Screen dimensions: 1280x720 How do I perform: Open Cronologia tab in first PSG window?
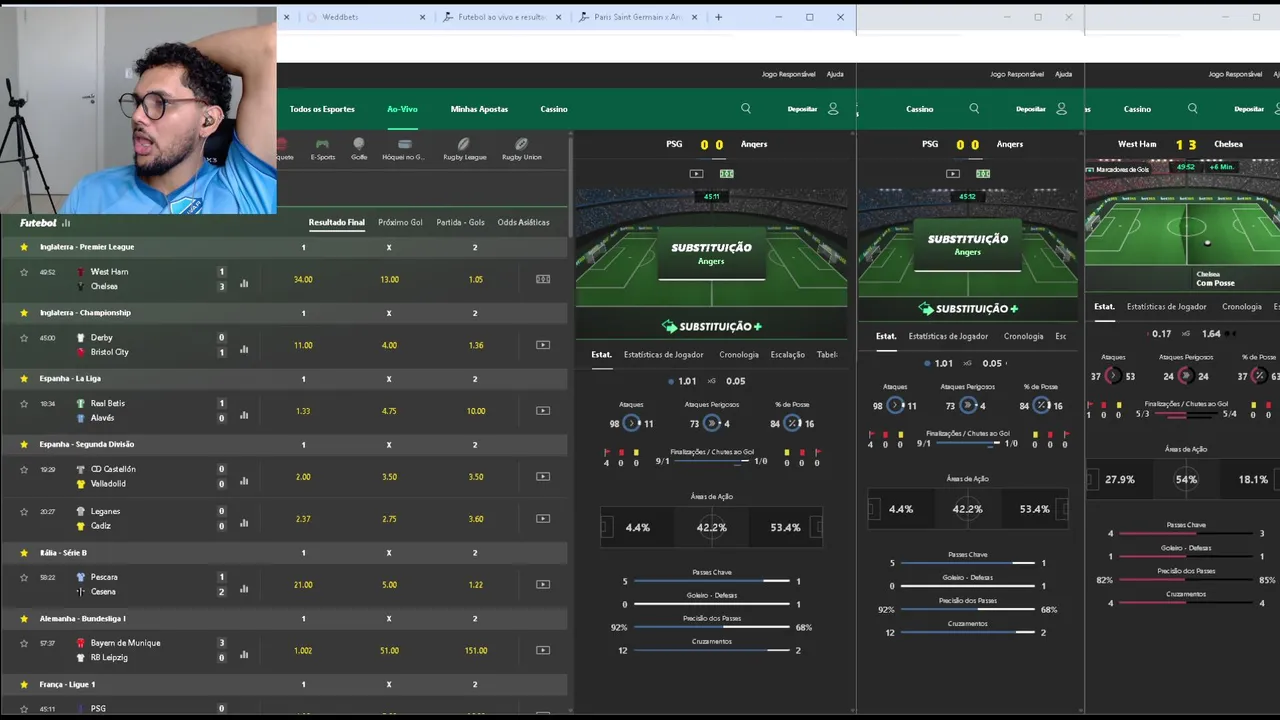click(739, 354)
